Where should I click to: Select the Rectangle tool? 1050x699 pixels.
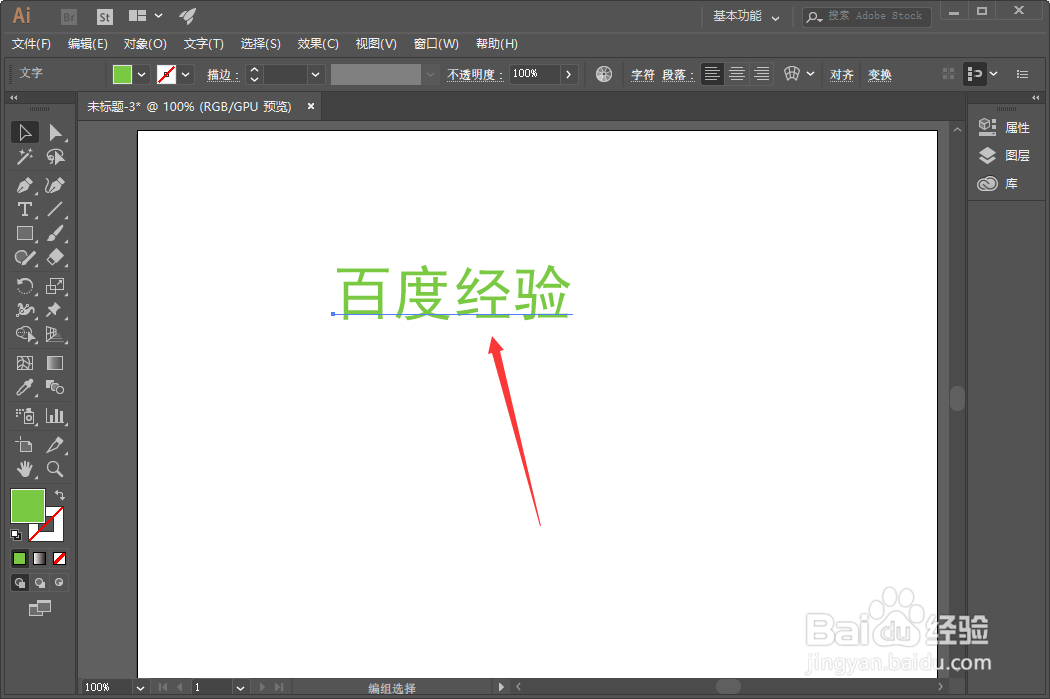(x=25, y=234)
